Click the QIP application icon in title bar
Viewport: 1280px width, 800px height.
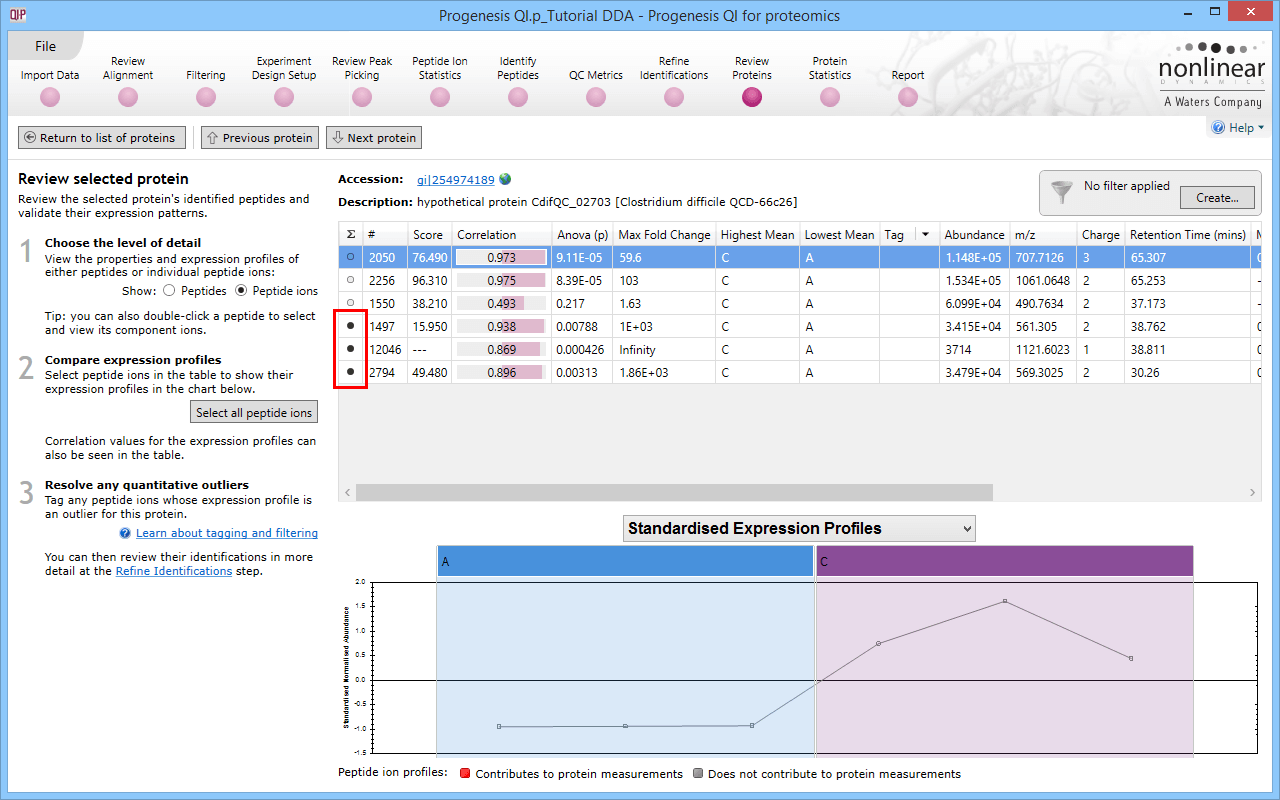click(17, 14)
